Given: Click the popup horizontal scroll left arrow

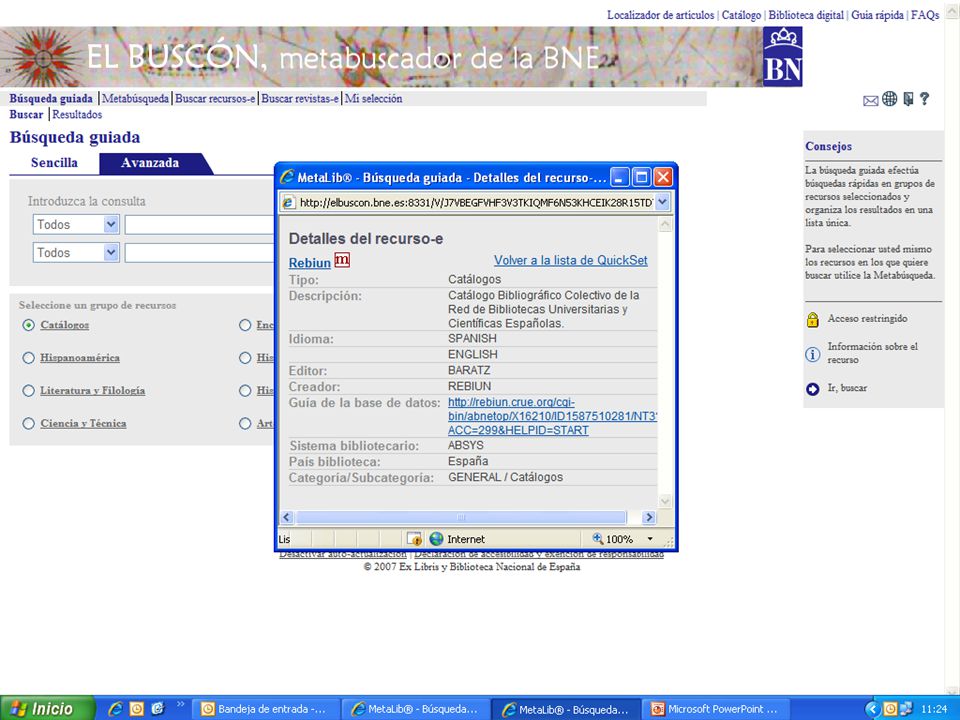Looking at the screenshot, I should click(x=287, y=517).
